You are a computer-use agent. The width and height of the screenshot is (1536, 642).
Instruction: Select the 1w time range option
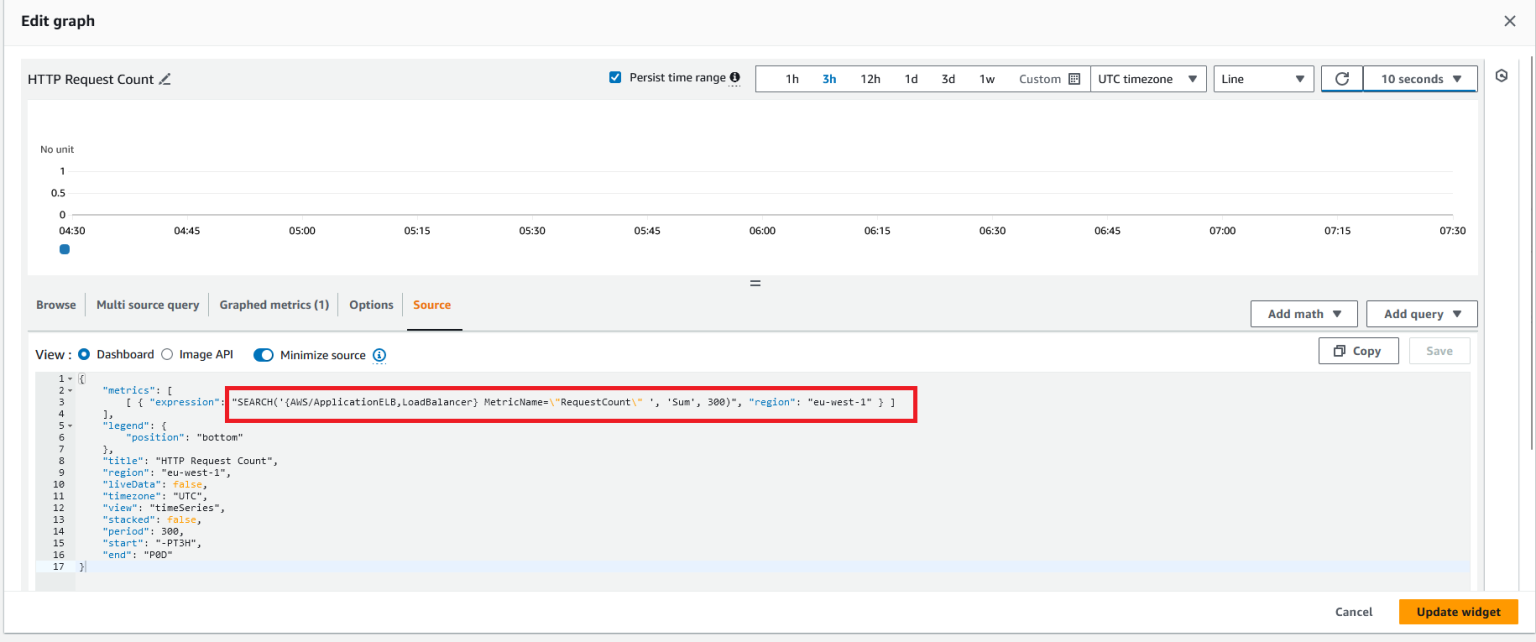[x=986, y=78]
